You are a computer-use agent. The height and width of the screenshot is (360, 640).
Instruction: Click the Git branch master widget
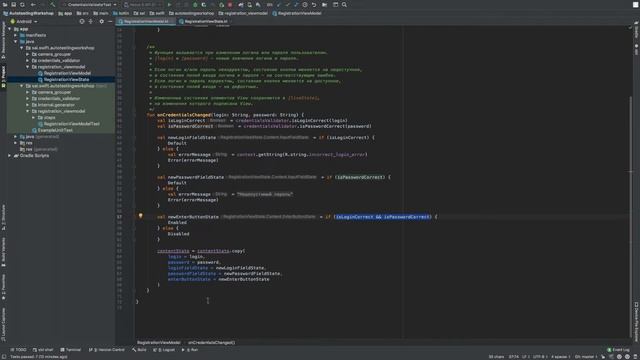586,357
